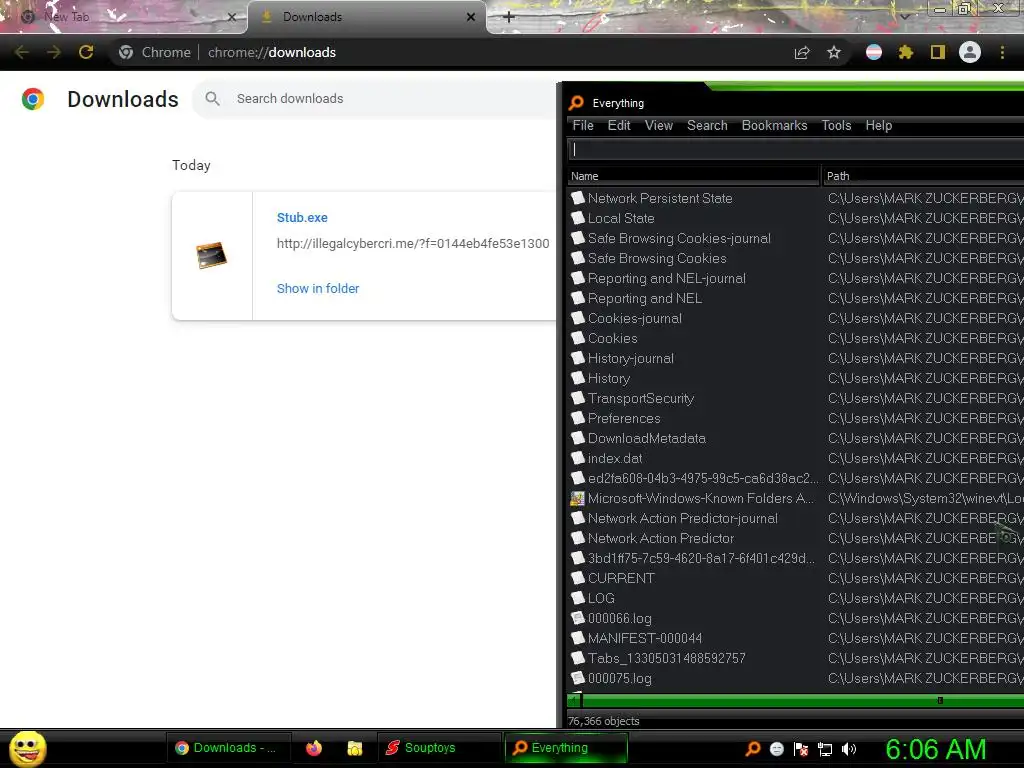Close the New Tab tab
The width and height of the screenshot is (1024, 768).
(x=232, y=17)
